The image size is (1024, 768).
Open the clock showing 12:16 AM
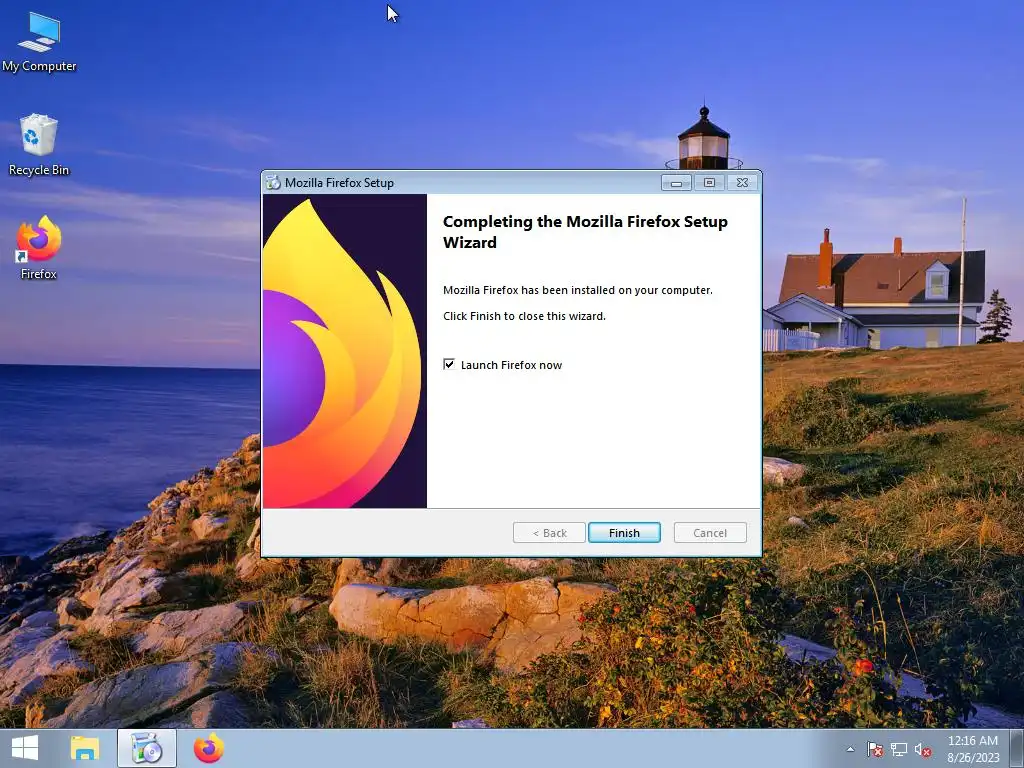(973, 748)
